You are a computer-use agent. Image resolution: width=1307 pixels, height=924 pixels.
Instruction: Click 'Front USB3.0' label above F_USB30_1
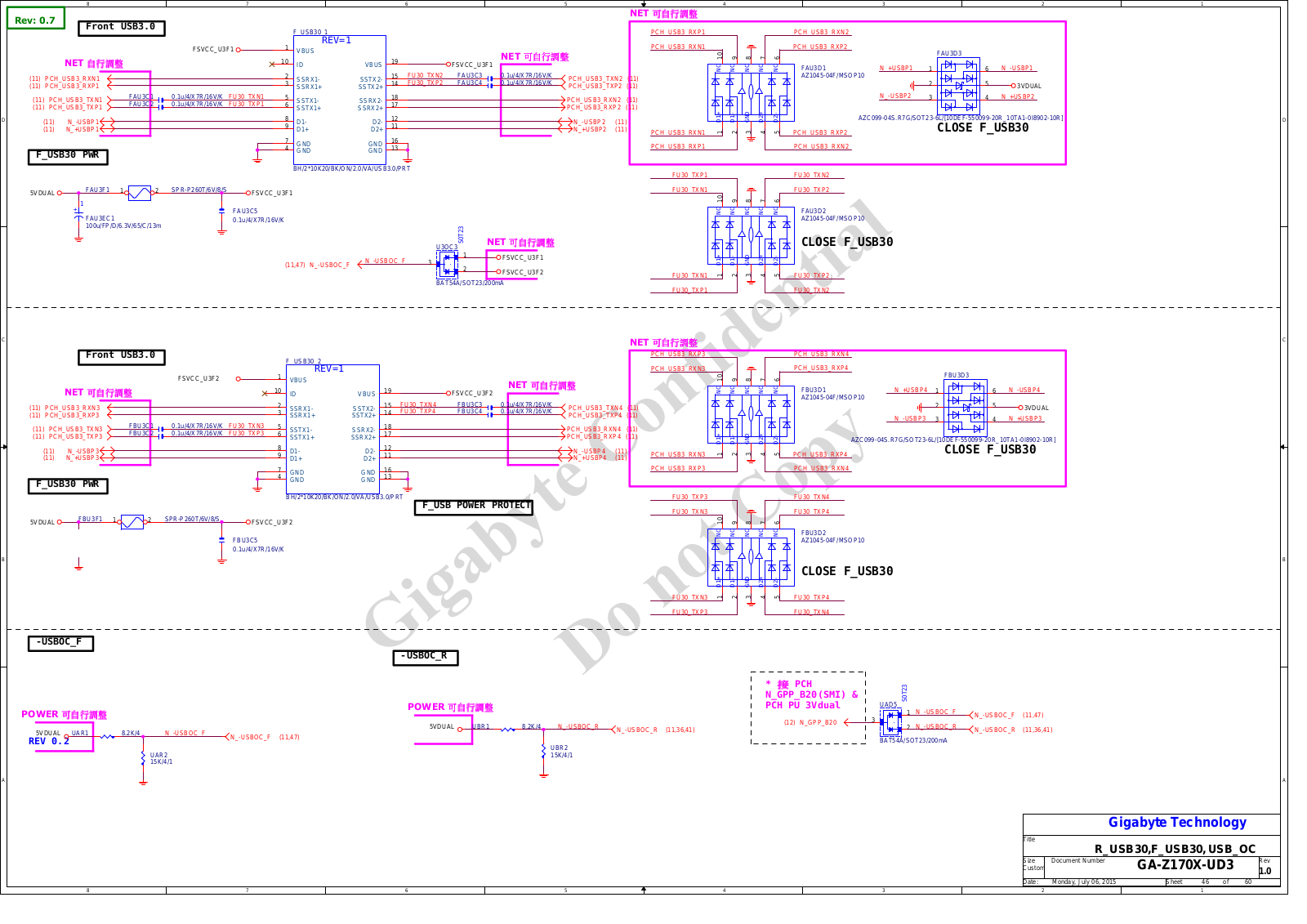tap(121, 27)
